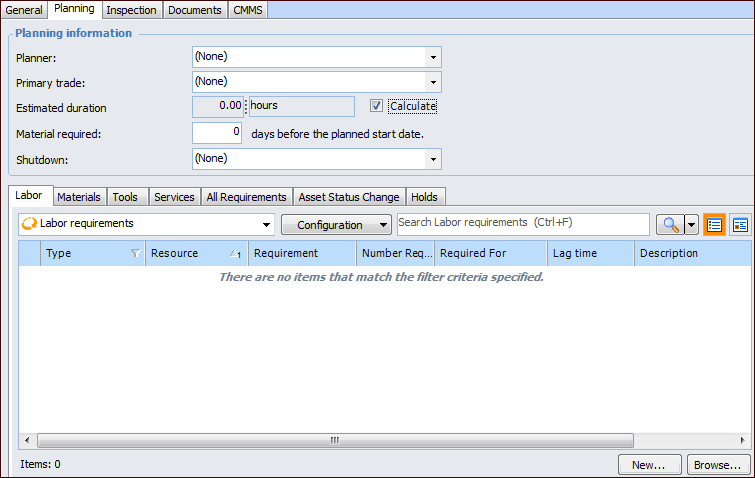
Task: Switch to the CMMS tab
Action: point(247,10)
